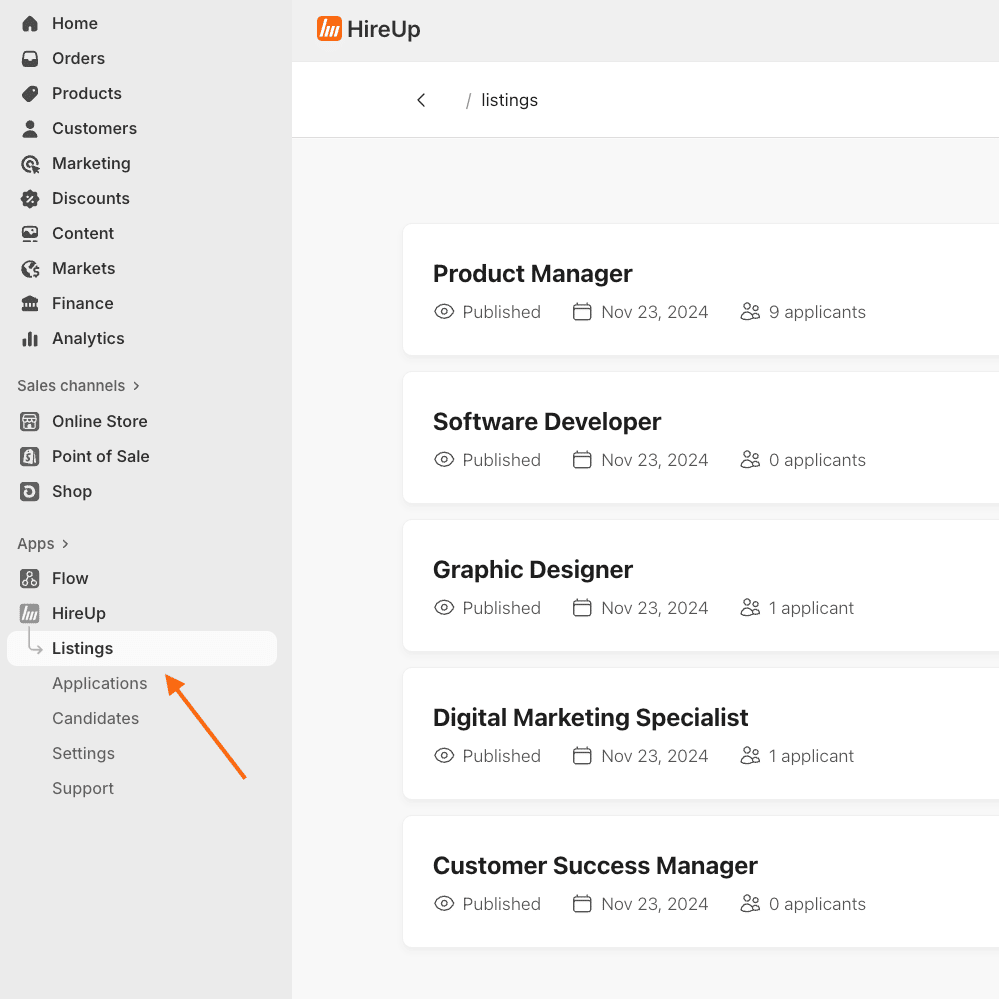Open the Applications menu under HireUp
The image size is (999, 999).
(x=99, y=683)
